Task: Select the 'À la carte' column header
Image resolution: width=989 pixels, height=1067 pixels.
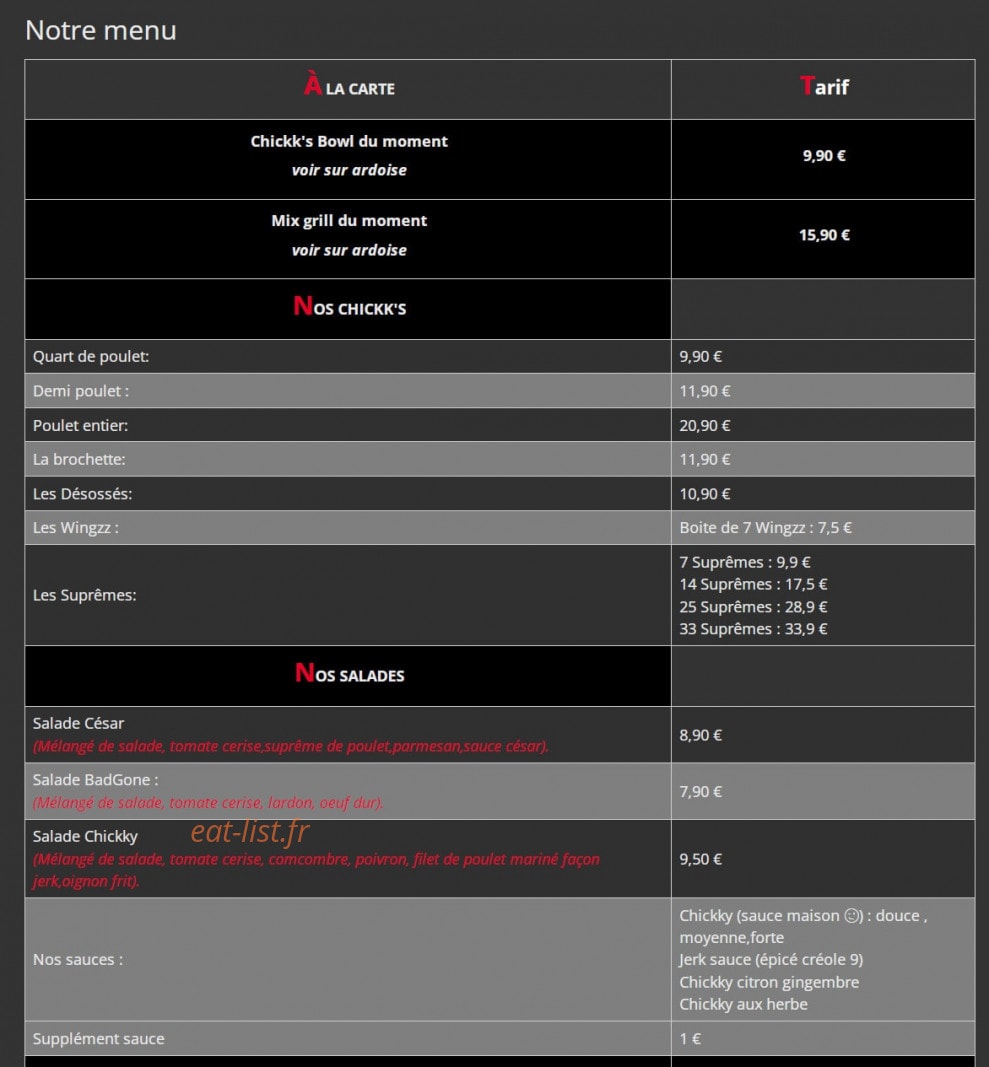Action: tap(348, 87)
